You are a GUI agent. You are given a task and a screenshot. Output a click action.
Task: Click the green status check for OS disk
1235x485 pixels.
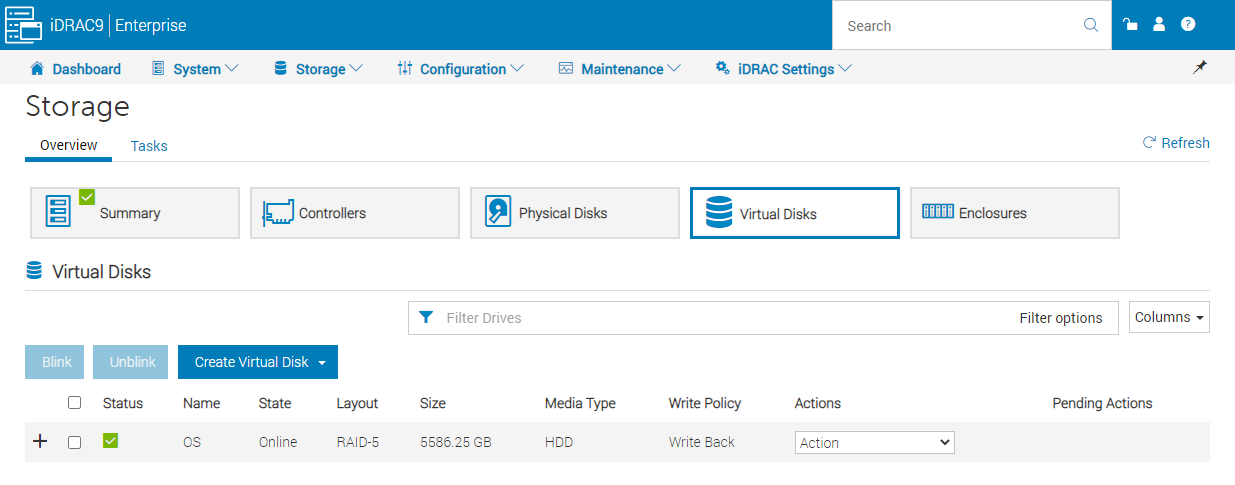pos(111,441)
